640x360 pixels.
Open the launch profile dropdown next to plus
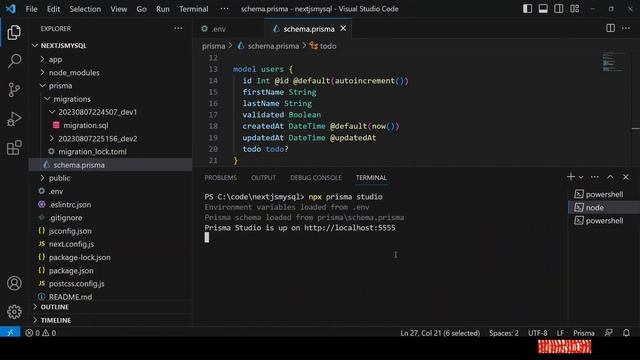tap(581, 177)
